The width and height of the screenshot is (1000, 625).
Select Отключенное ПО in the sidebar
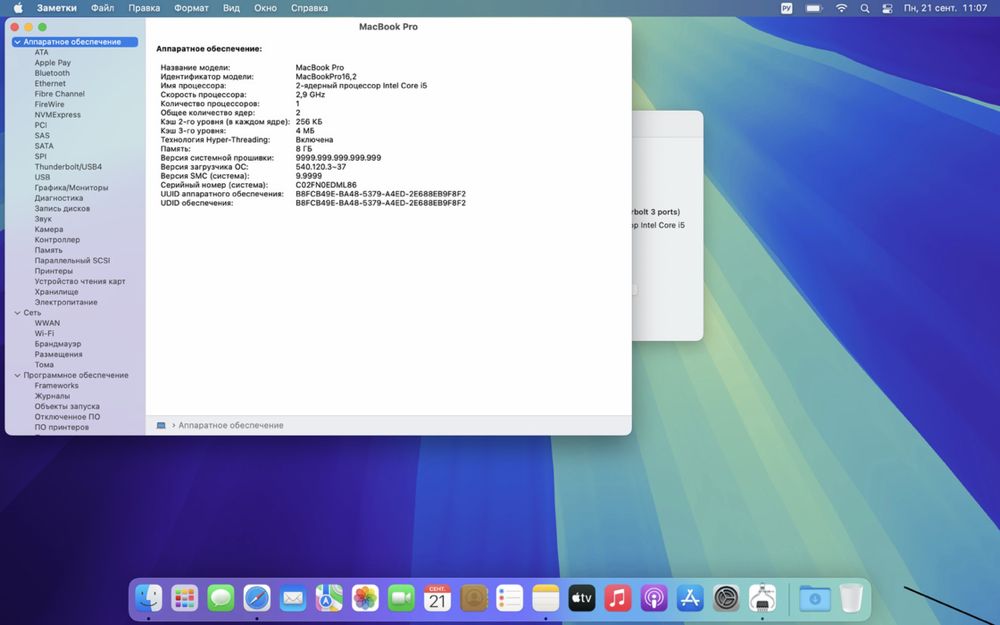68,417
